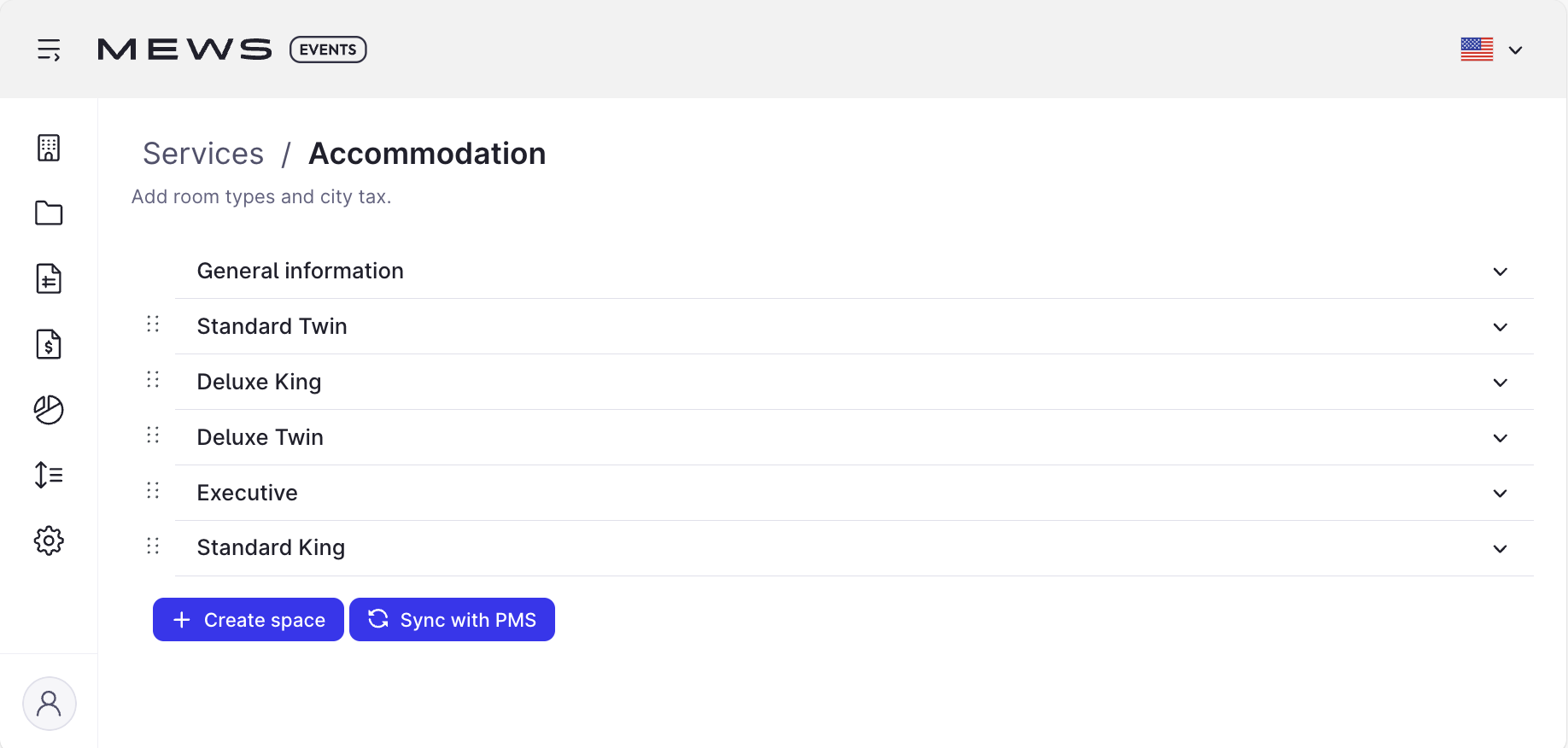Expand the General information section
Image resolution: width=1568 pixels, height=748 pixels.
point(854,271)
